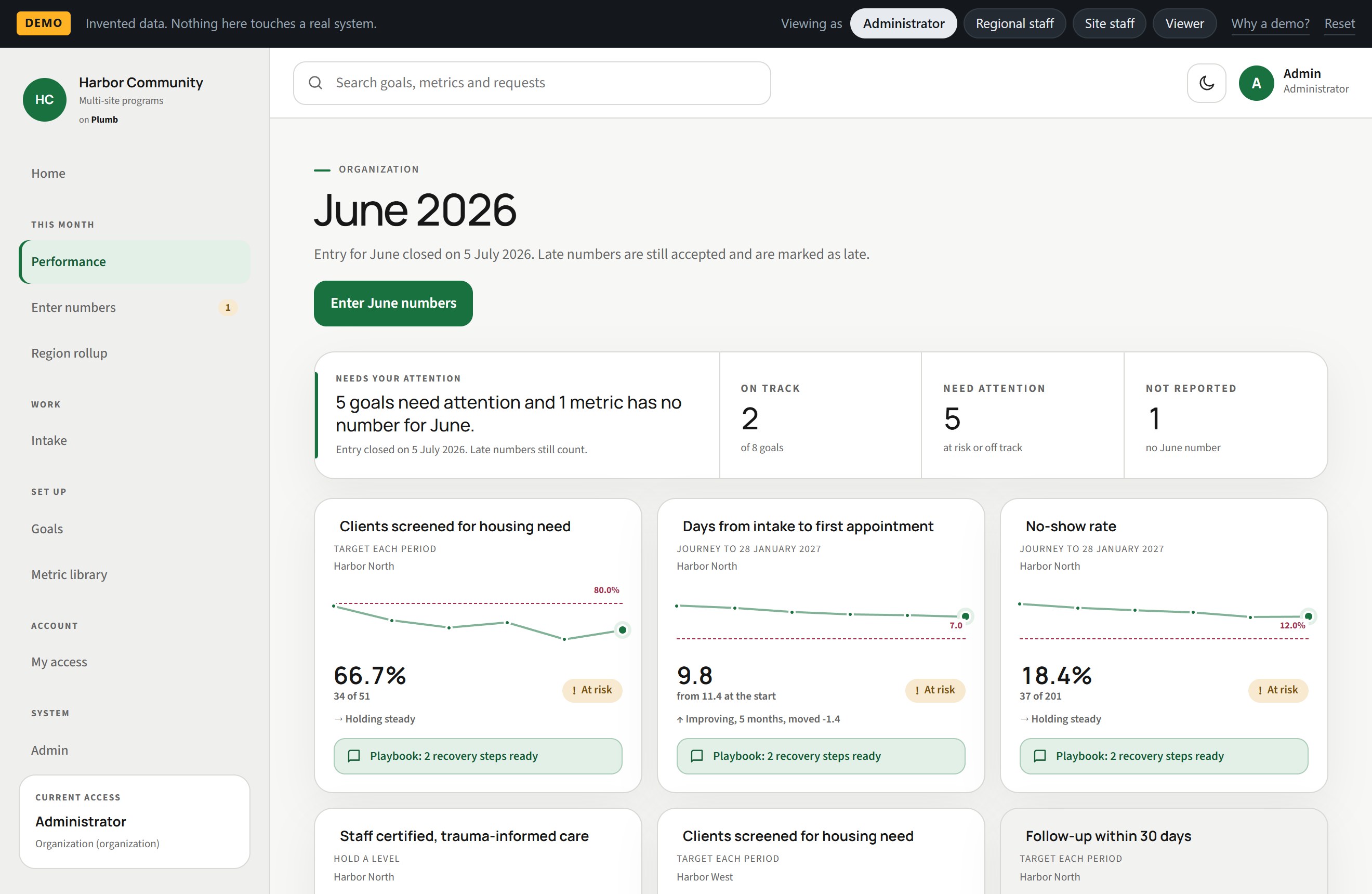This screenshot has height=894, width=1372.
Task: Open the playbook on the Days from intake card
Action: [821, 756]
